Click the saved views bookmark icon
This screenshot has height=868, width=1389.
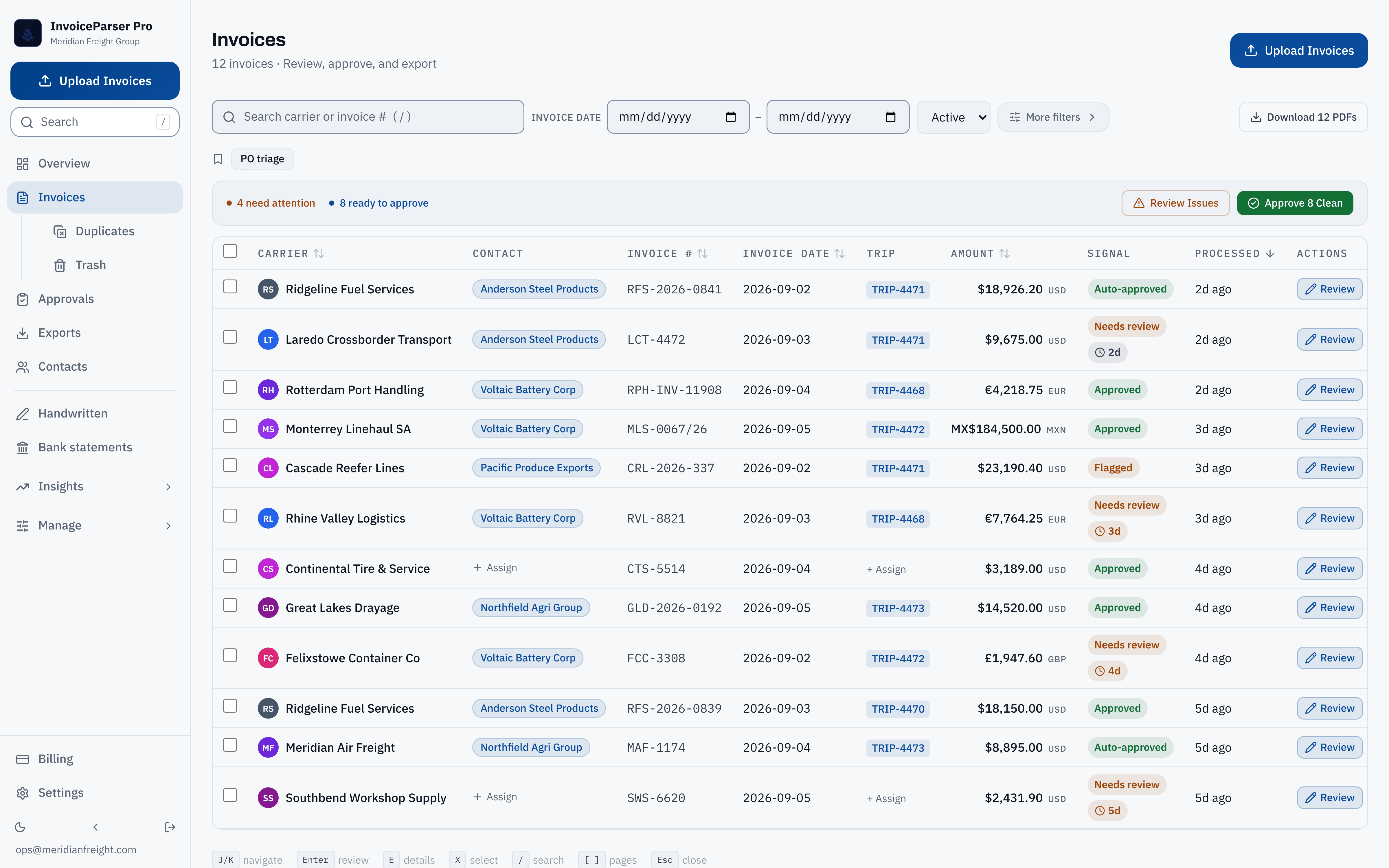(218, 159)
